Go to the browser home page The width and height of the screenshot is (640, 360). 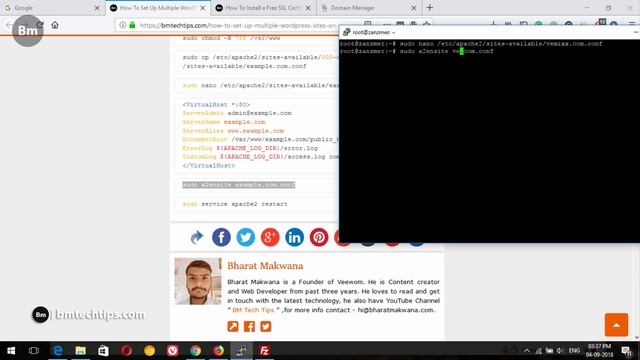pos(55,25)
